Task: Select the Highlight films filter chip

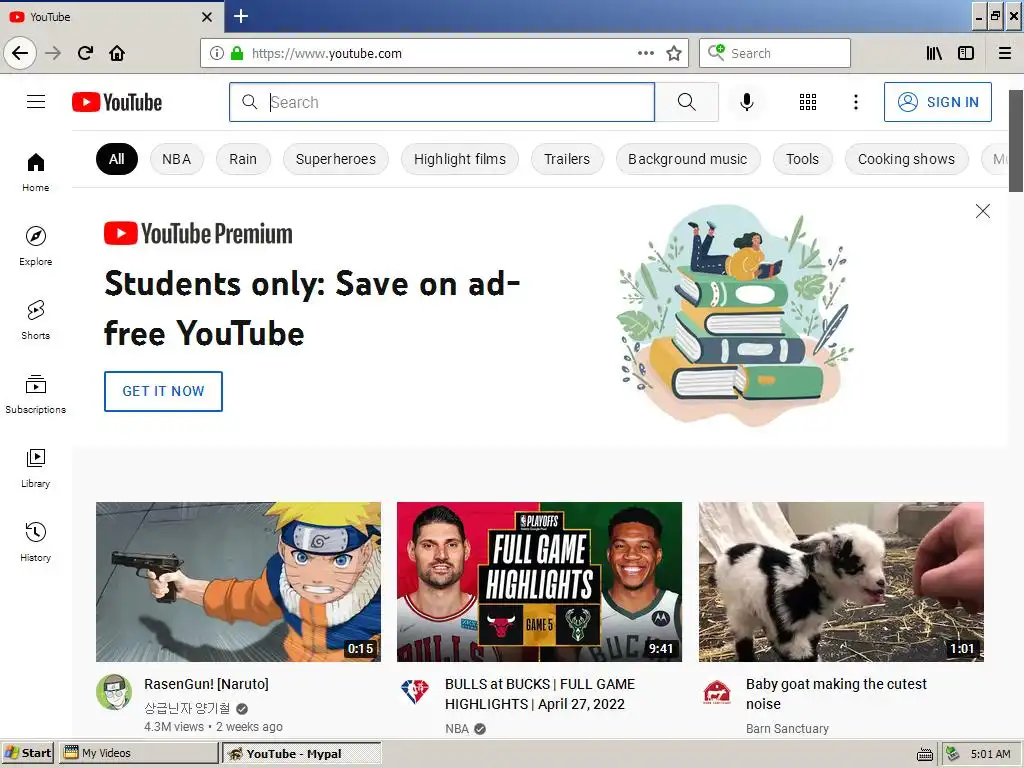Action: pos(460,159)
